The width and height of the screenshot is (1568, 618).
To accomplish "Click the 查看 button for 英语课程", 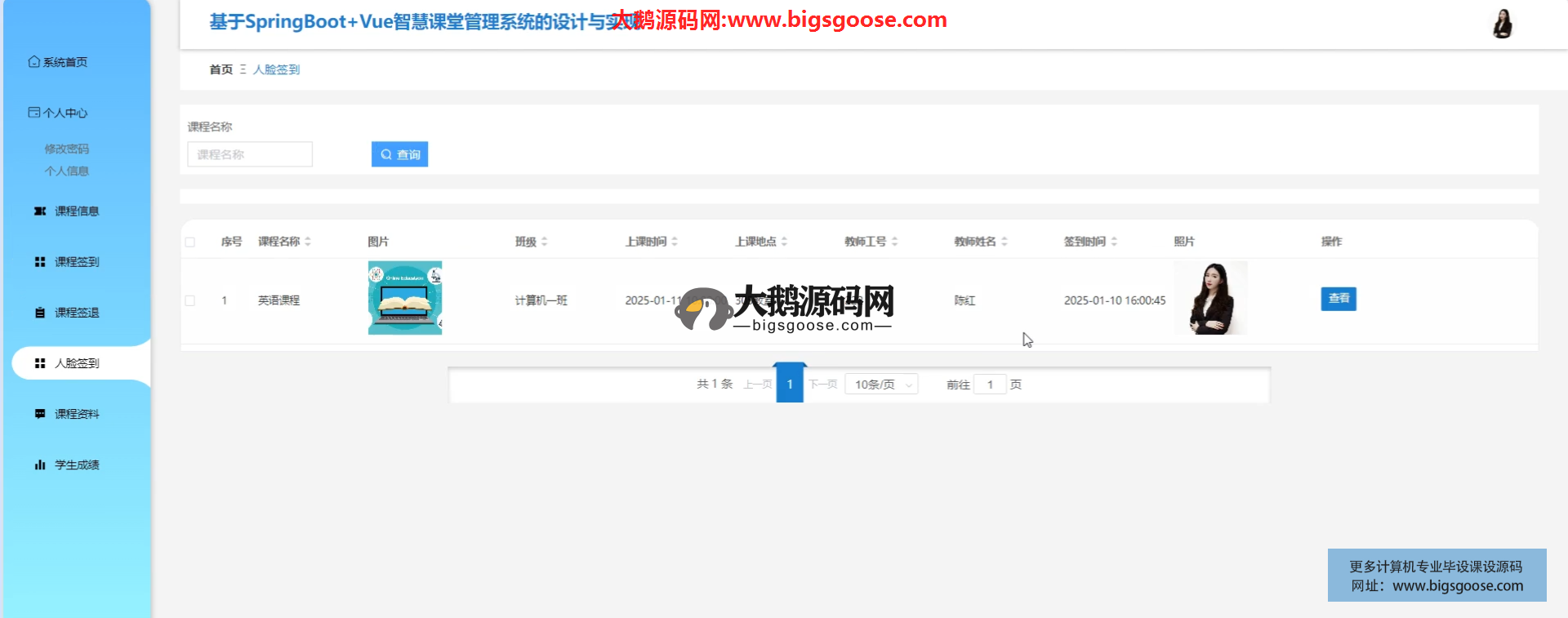I will (1338, 299).
